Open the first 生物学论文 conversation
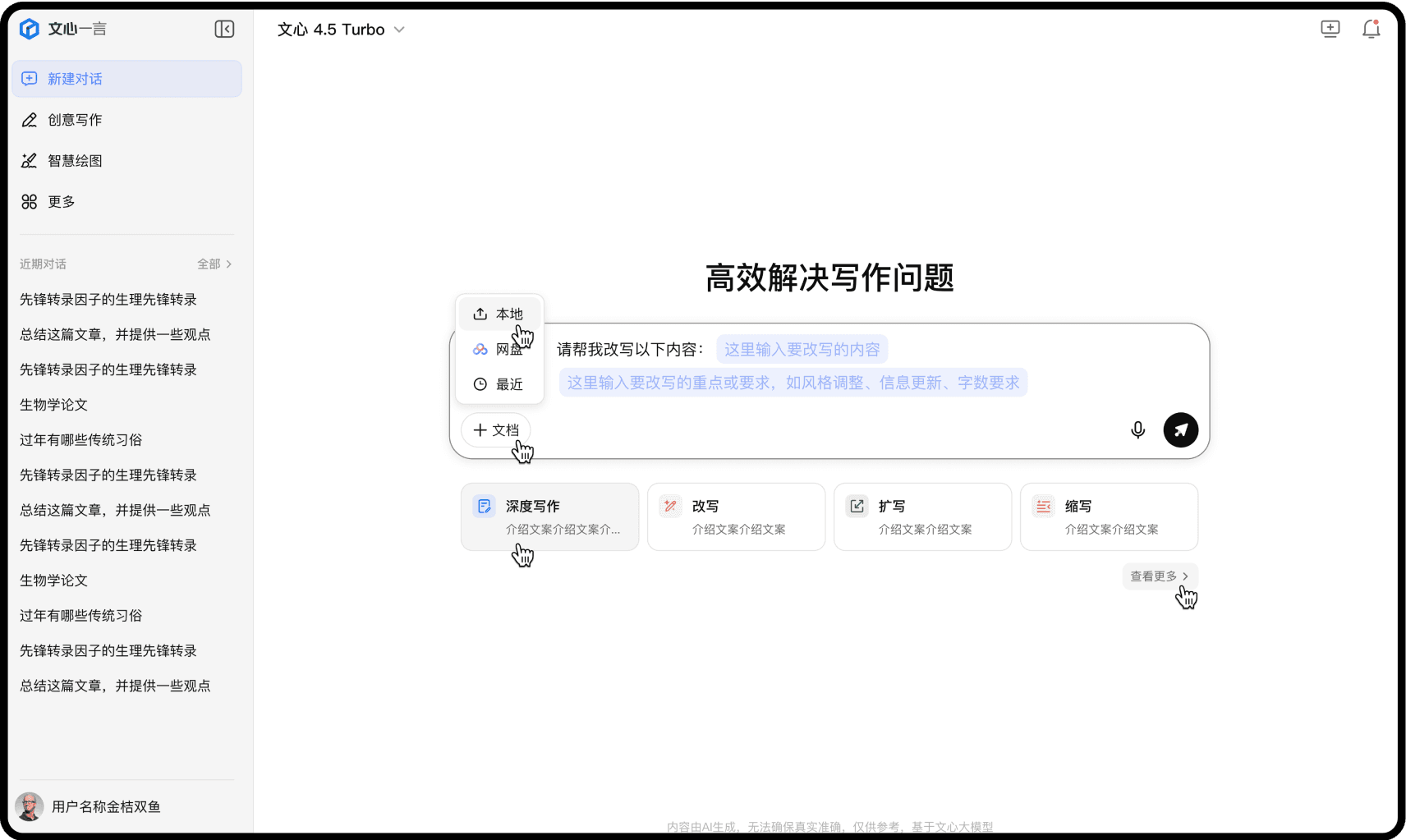Screen dimensions: 1406x840 pos(53,405)
